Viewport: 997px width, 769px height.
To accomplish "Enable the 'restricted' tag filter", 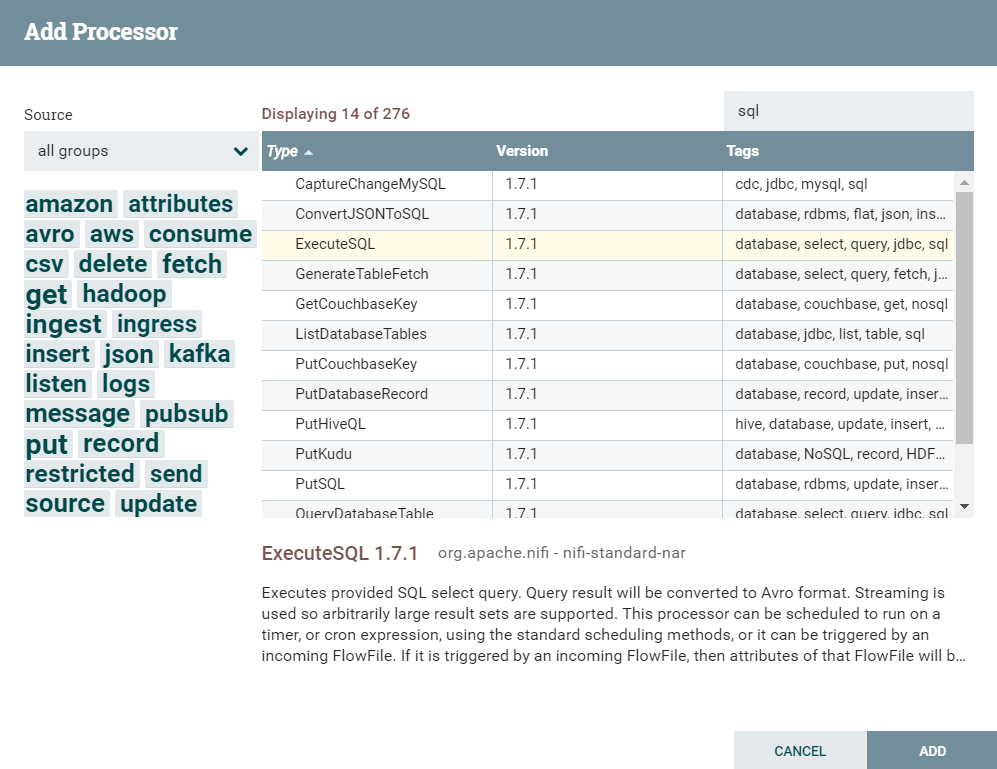I will pyautogui.click(x=80, y=474).
